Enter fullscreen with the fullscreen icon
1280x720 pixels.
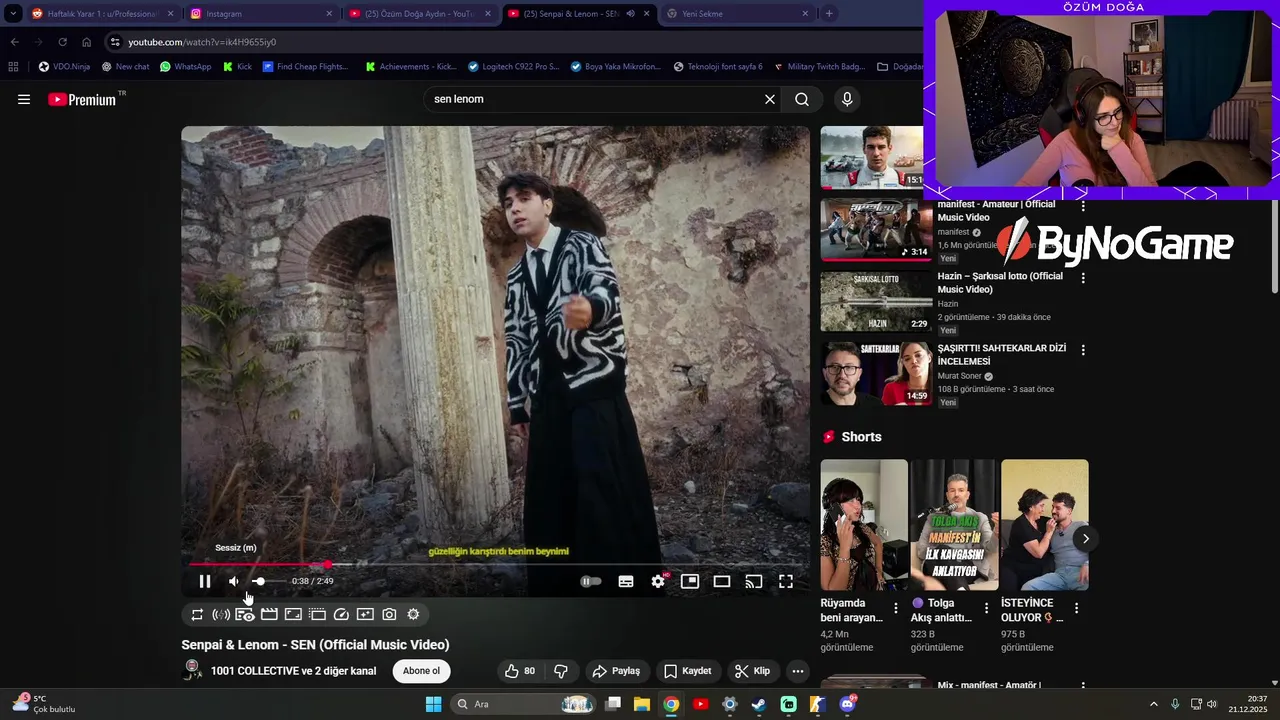[x=786, y=581]
